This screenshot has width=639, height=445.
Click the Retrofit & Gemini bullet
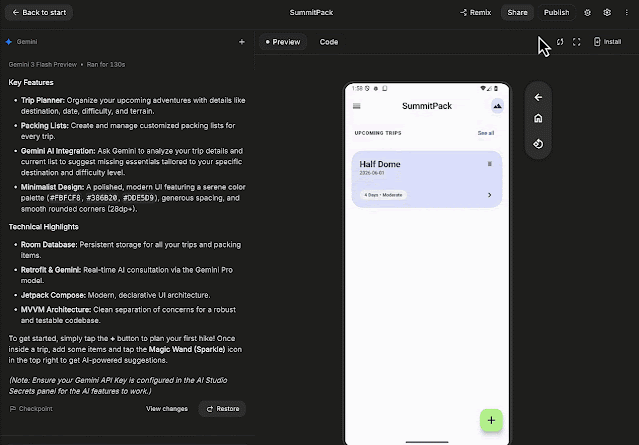[127, 275]
